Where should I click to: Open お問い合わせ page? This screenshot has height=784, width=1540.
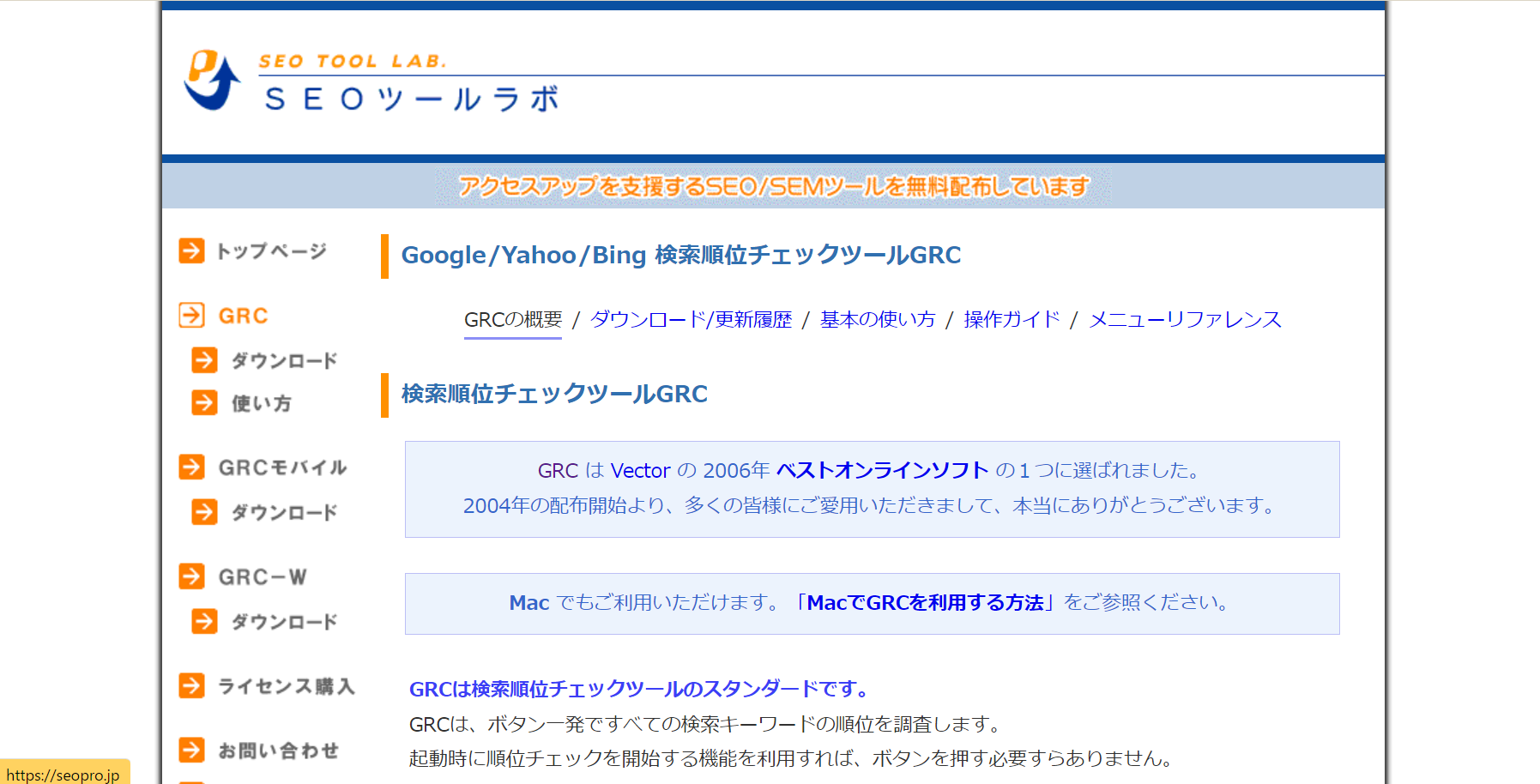(279, 751)
